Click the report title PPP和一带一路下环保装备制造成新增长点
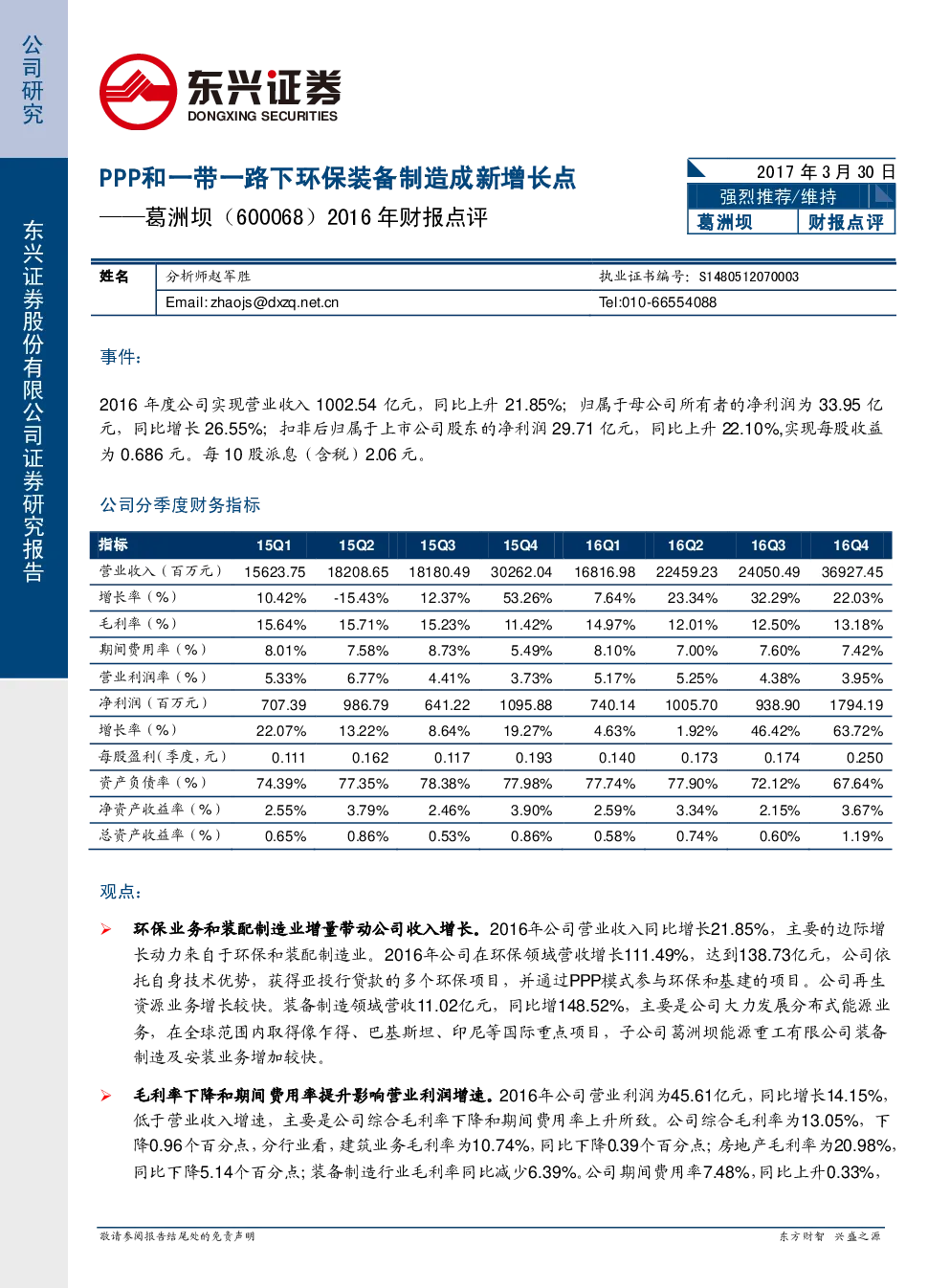Screen dimensions: 950x1288 point(338,178)
